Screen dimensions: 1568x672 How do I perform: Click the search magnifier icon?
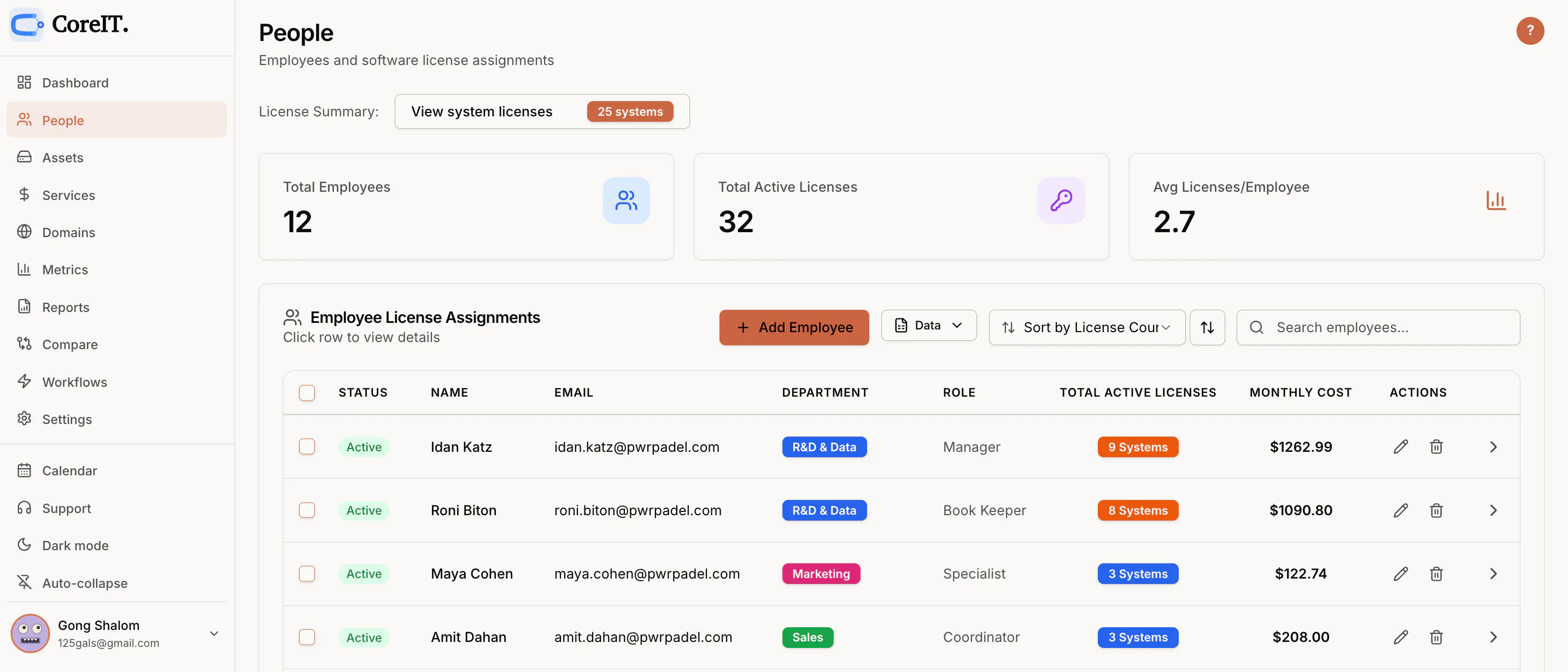[x=1256, y=327]
